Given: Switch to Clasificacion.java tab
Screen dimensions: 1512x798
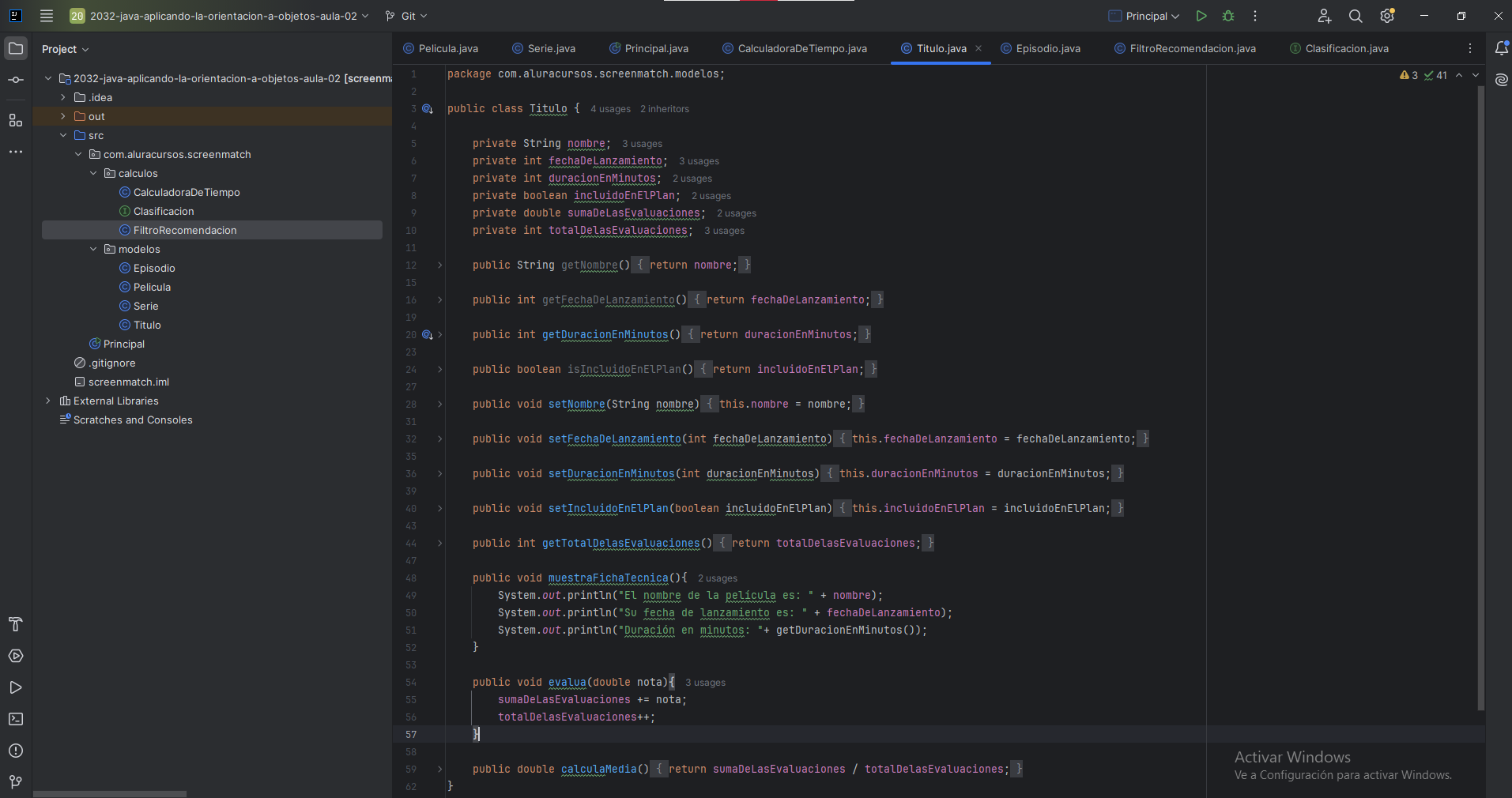Looking at the screenshot, I should (1339, 48).
